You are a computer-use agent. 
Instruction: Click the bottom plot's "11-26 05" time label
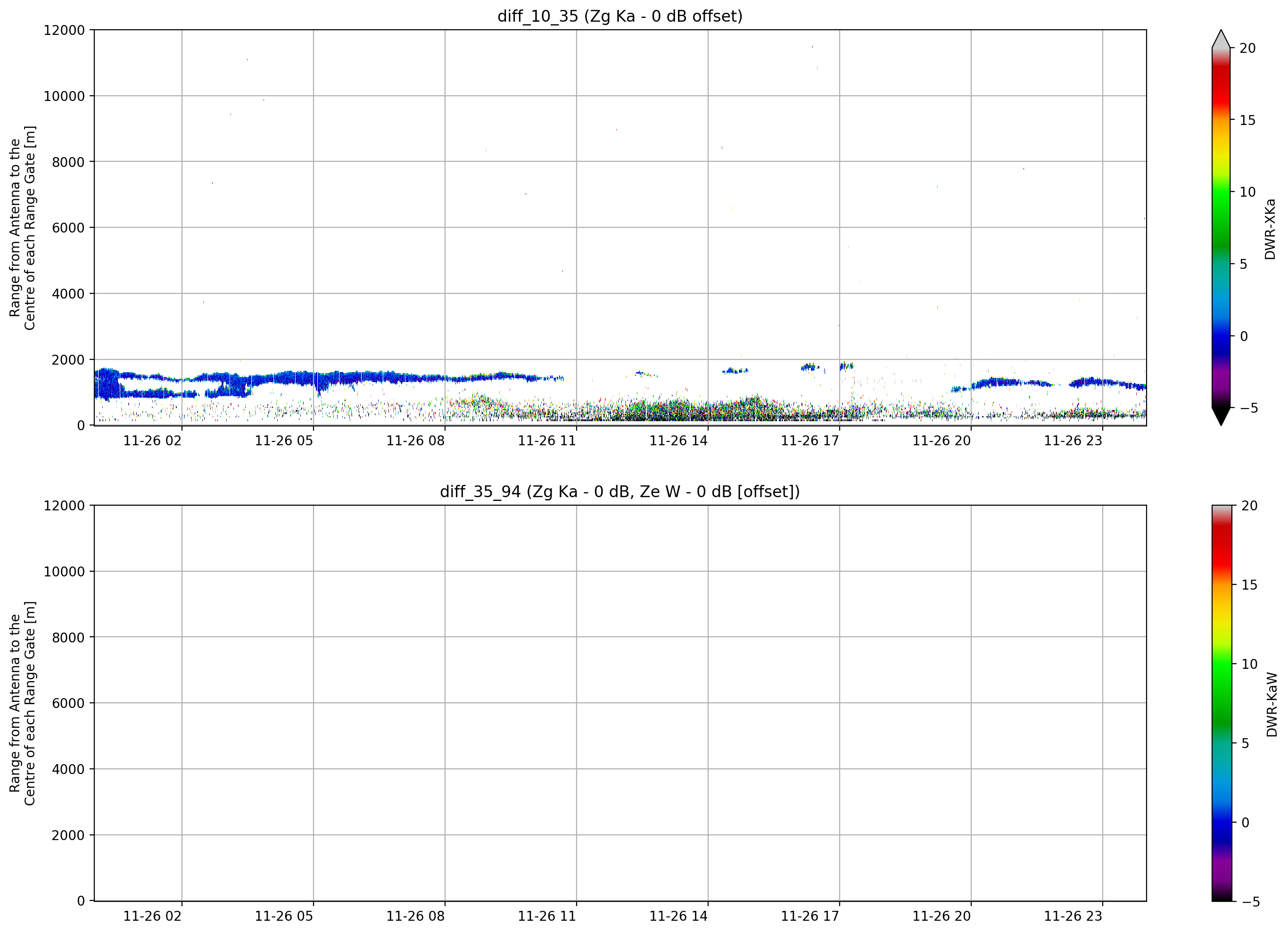coord(284,916)
